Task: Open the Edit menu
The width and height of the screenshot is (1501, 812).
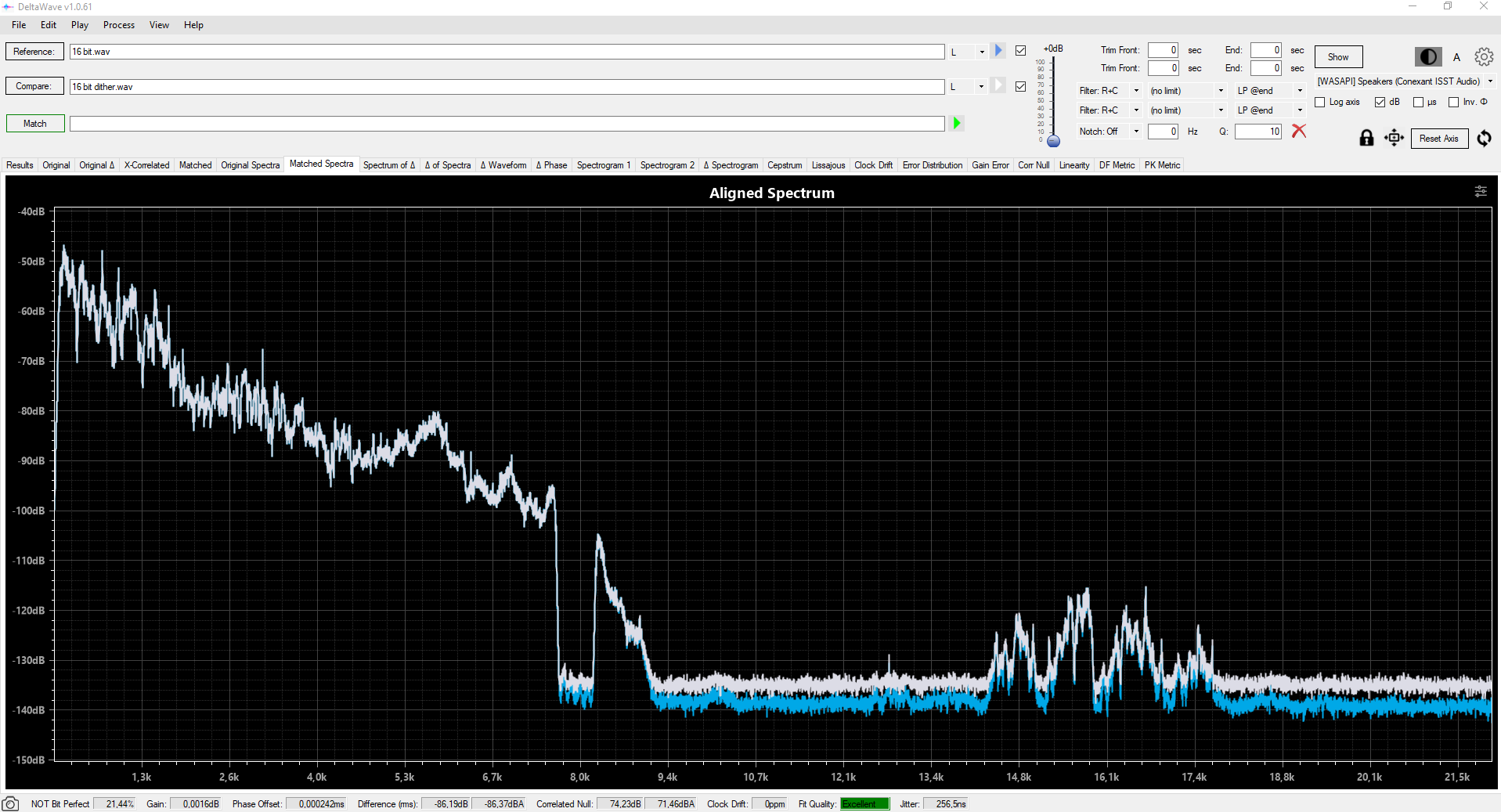Action: click(x=49, y=25)
